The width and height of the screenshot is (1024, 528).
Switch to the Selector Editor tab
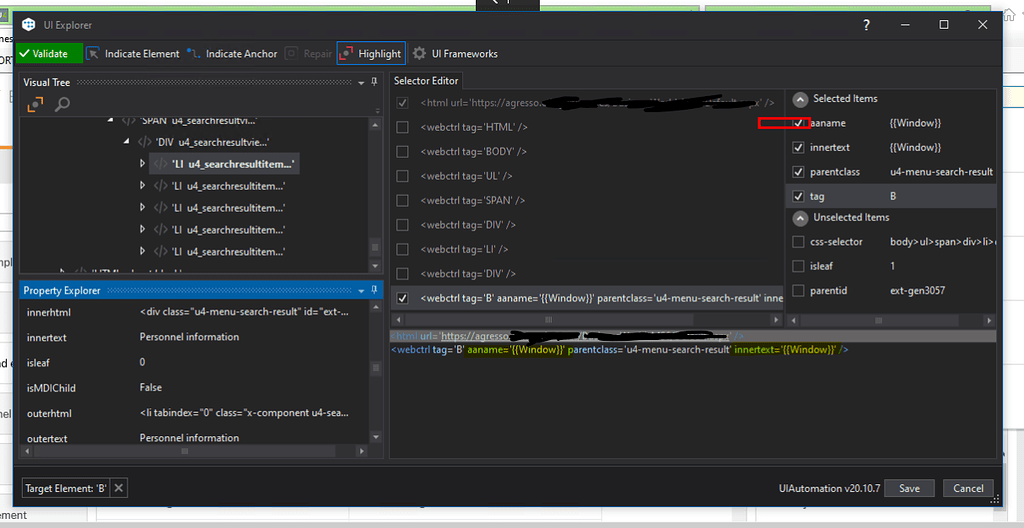click(426, 80)
